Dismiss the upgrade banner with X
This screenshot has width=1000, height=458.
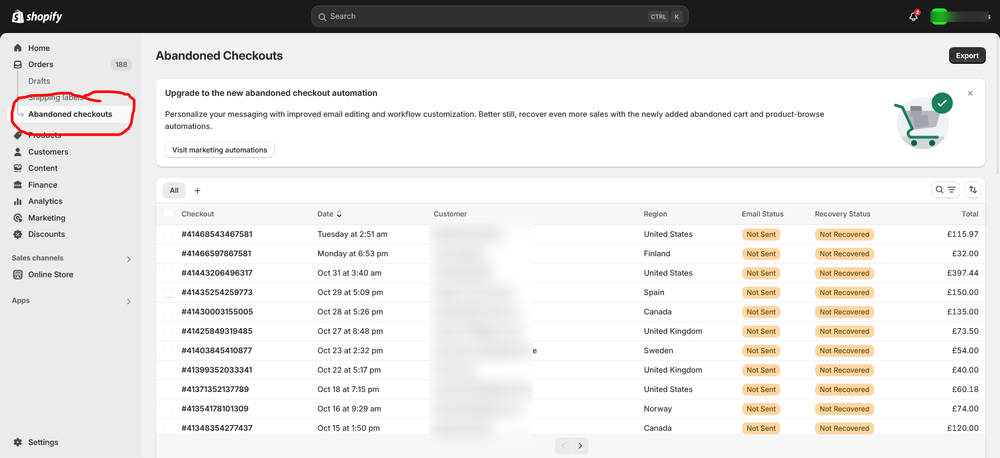pos(970,93)
